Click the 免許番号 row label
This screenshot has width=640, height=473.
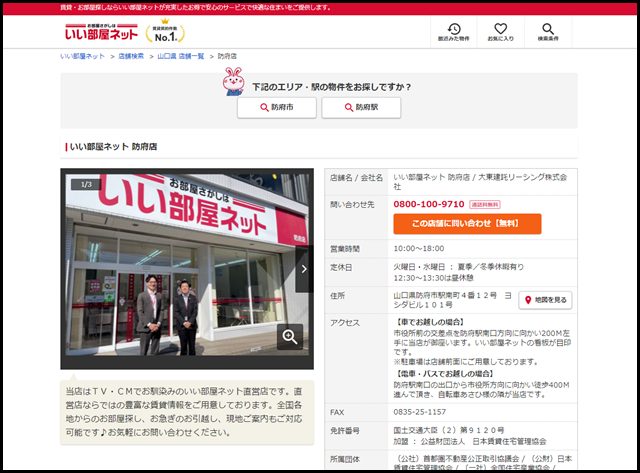tap(345, 431)
